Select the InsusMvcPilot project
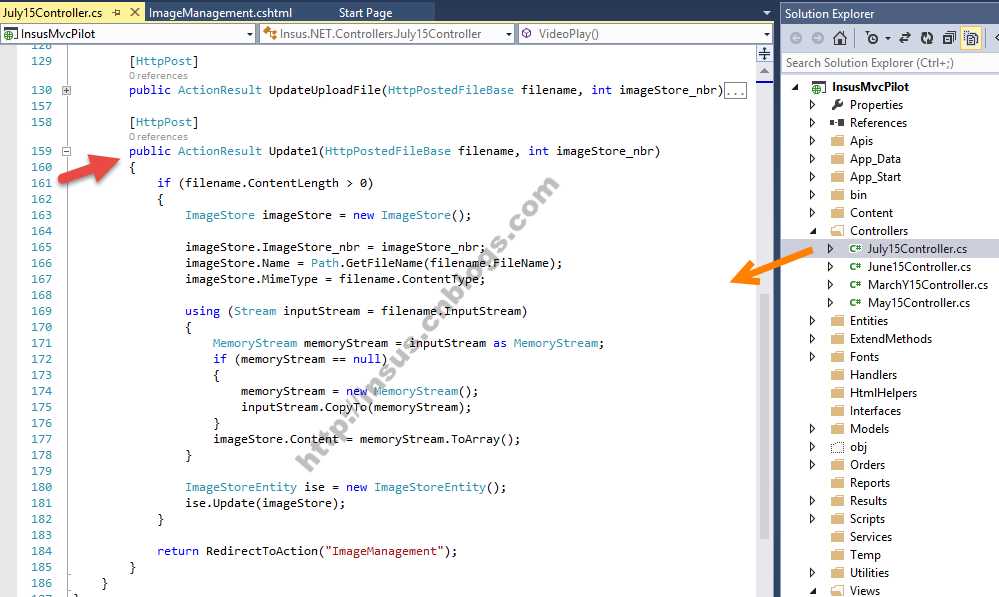 pos(870,87)
